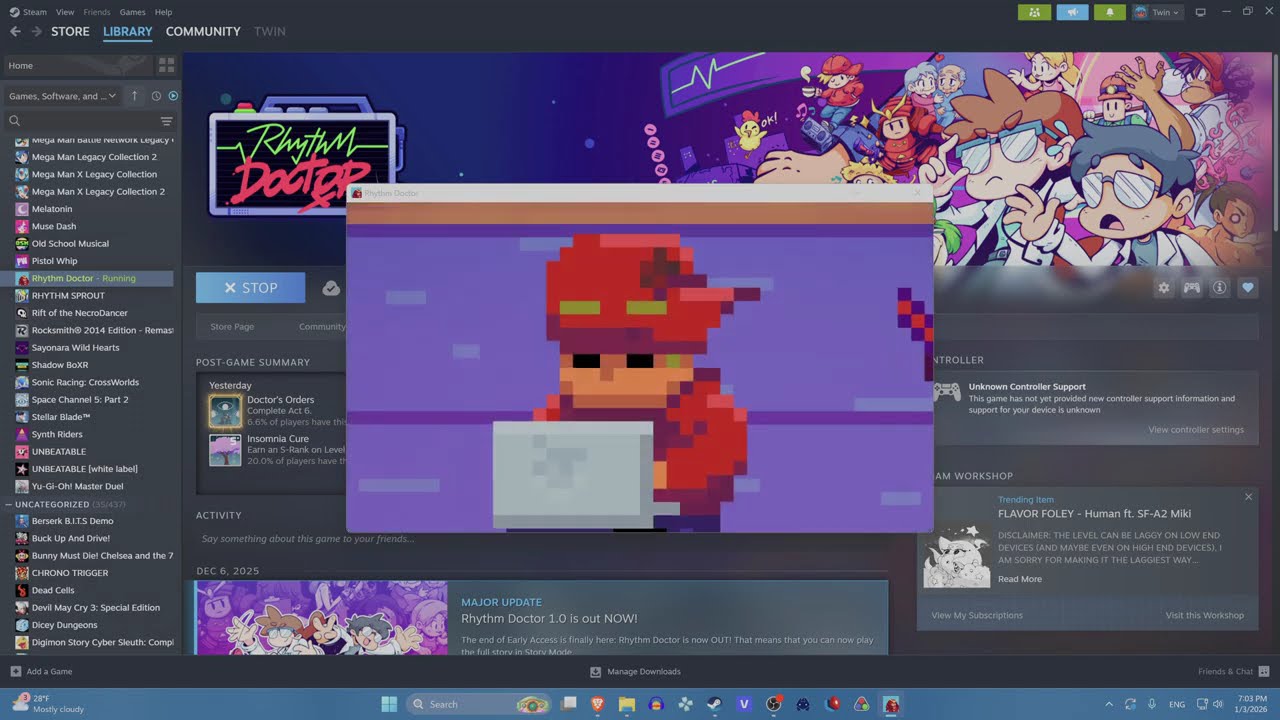Screen dimensions: 1280x720
Task: Open Brave browser from the taskbar
Action: (x=598, y=704)
